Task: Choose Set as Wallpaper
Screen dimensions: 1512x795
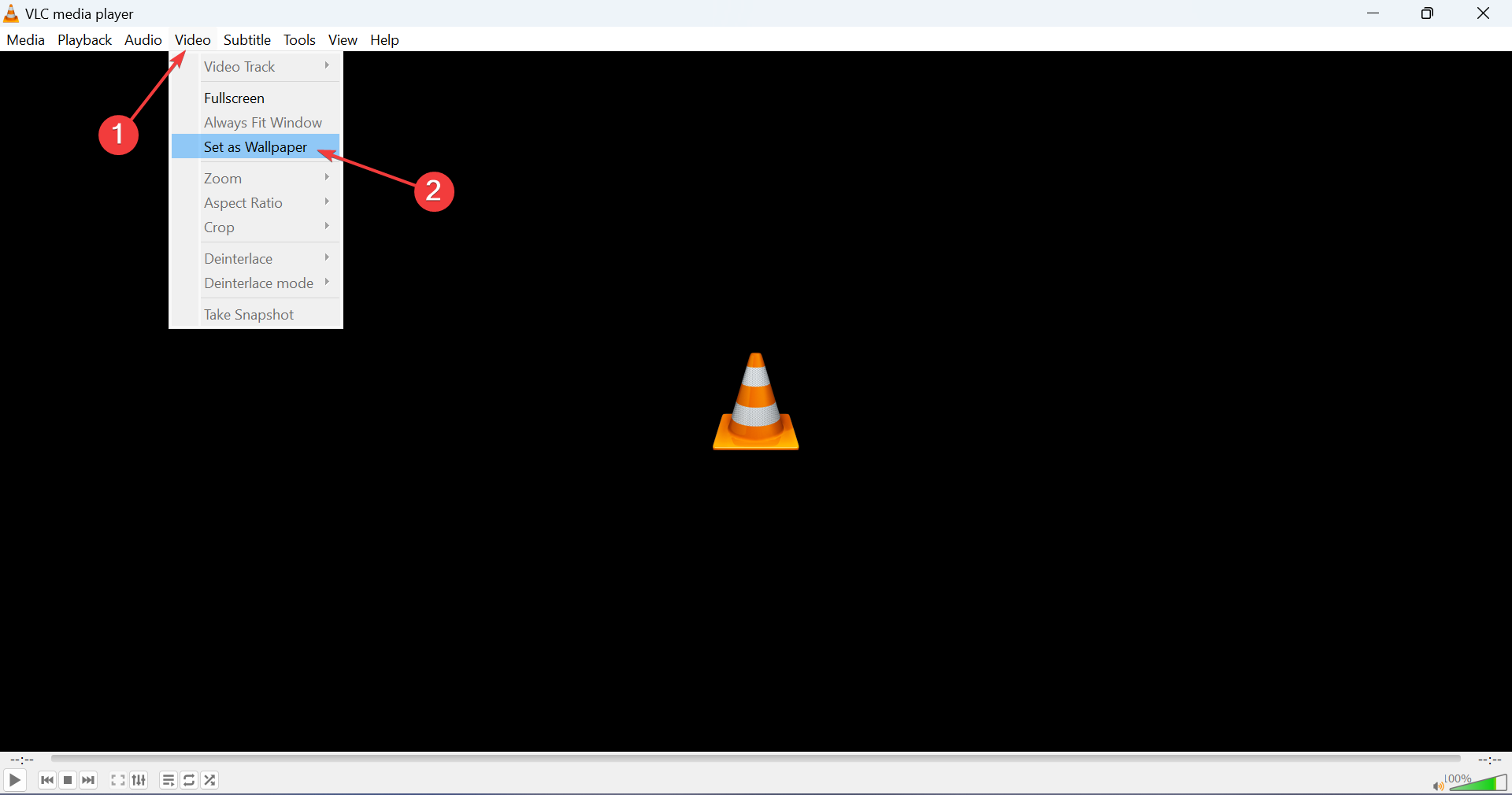Action: tap(256, 147)
